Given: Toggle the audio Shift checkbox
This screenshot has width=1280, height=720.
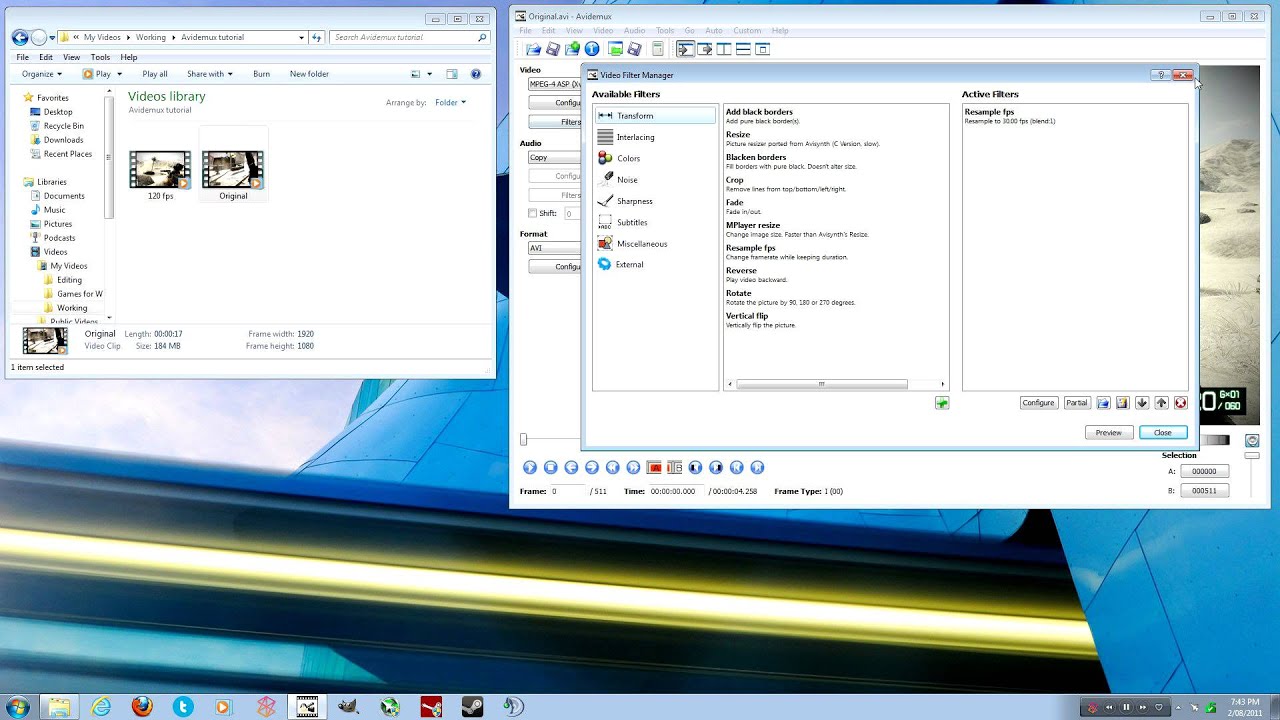Looking at the screenshot, I should click(x=532, y=213).
